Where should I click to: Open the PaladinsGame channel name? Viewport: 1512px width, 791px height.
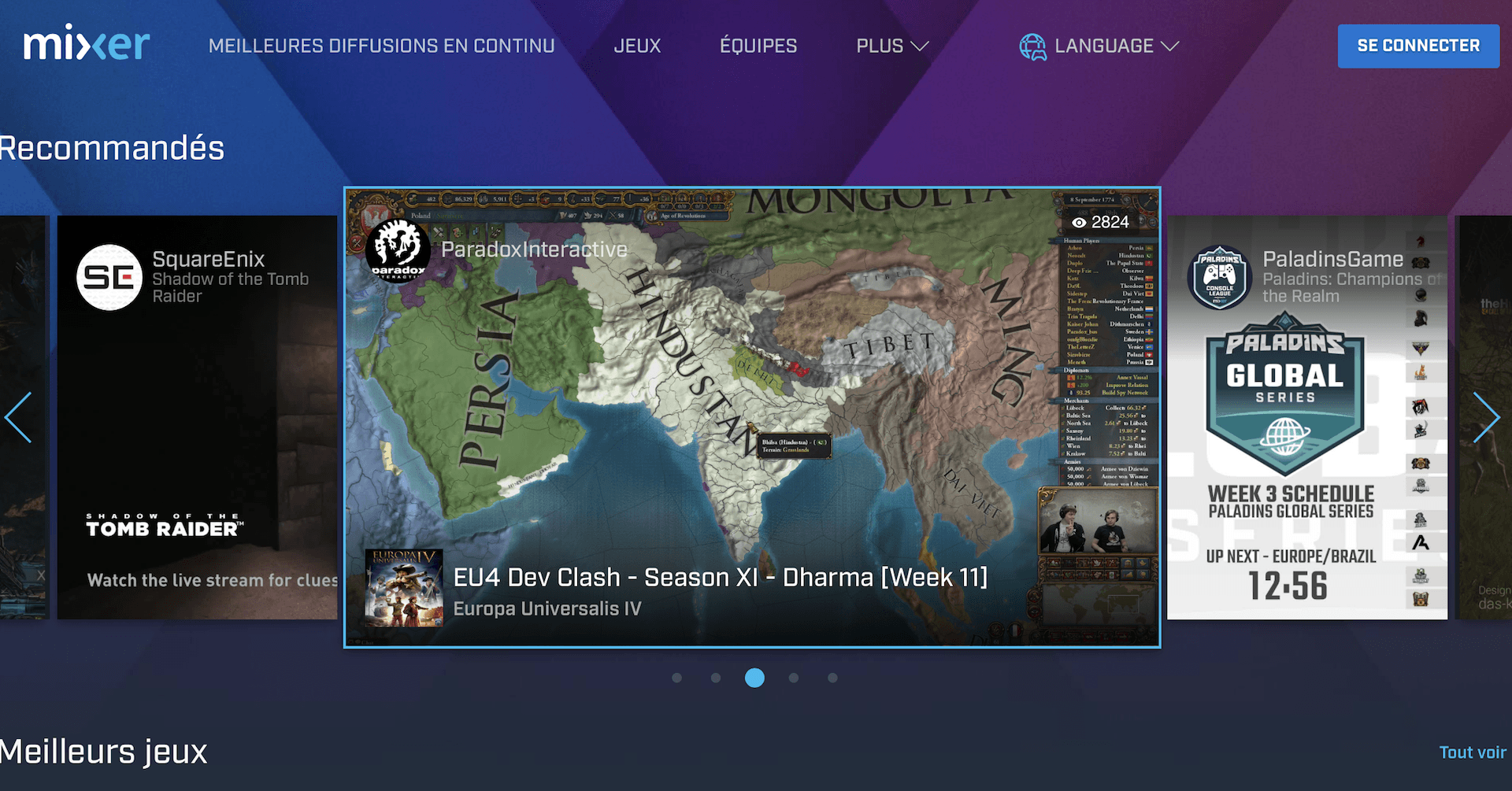1332,259
